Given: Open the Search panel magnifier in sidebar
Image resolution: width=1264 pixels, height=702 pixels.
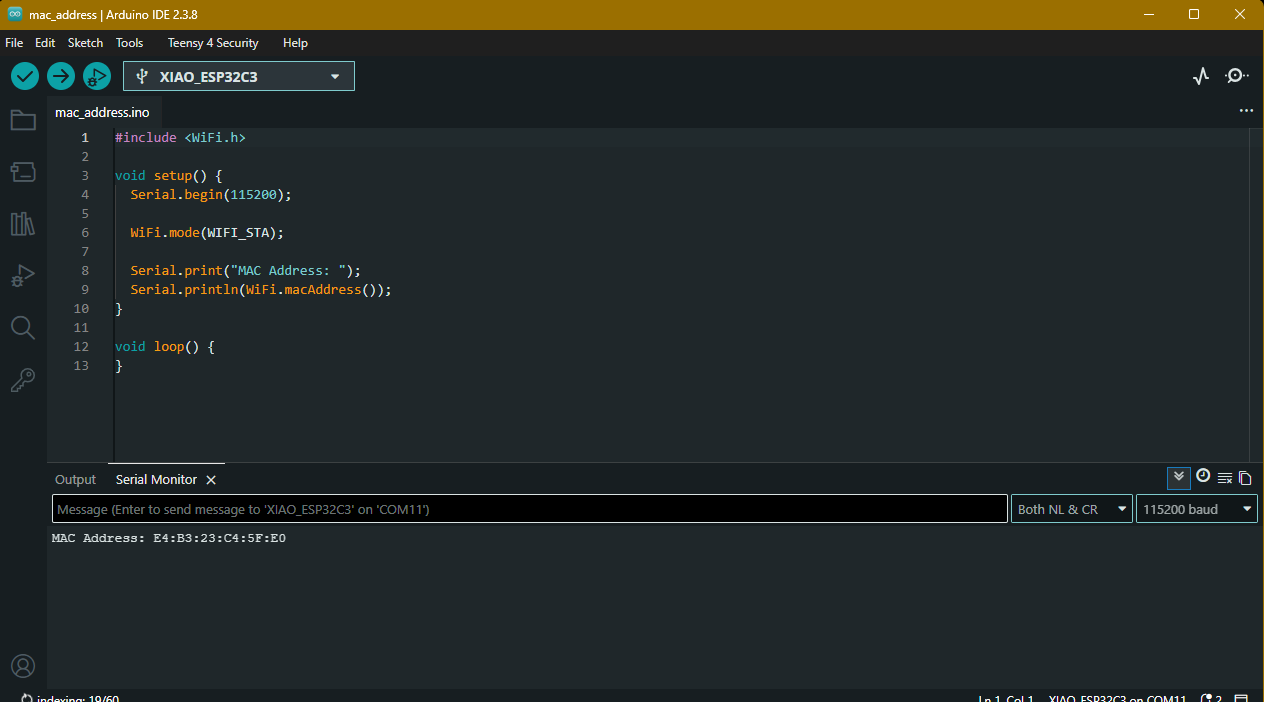Looking at the screenshot, I should click(23, 328).
